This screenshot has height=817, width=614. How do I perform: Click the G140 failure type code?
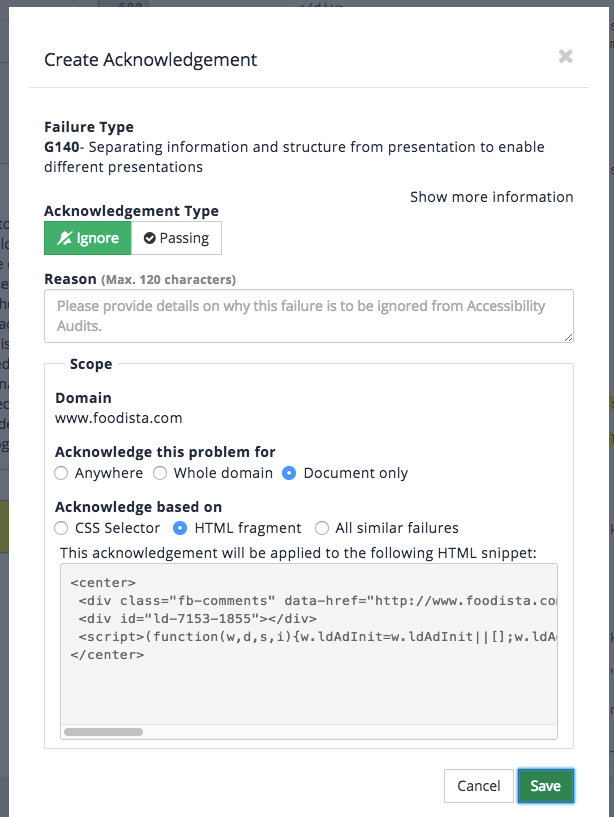pos(62,147)
